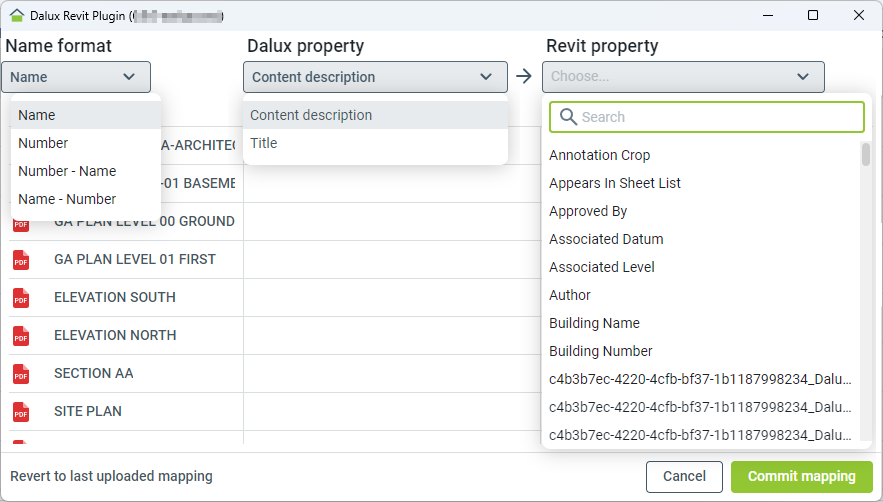The height and width of the screenshot is (502, 883).
Task: Click PDF icon next to ELEVATION NORTH
Action: coord(21,336)
